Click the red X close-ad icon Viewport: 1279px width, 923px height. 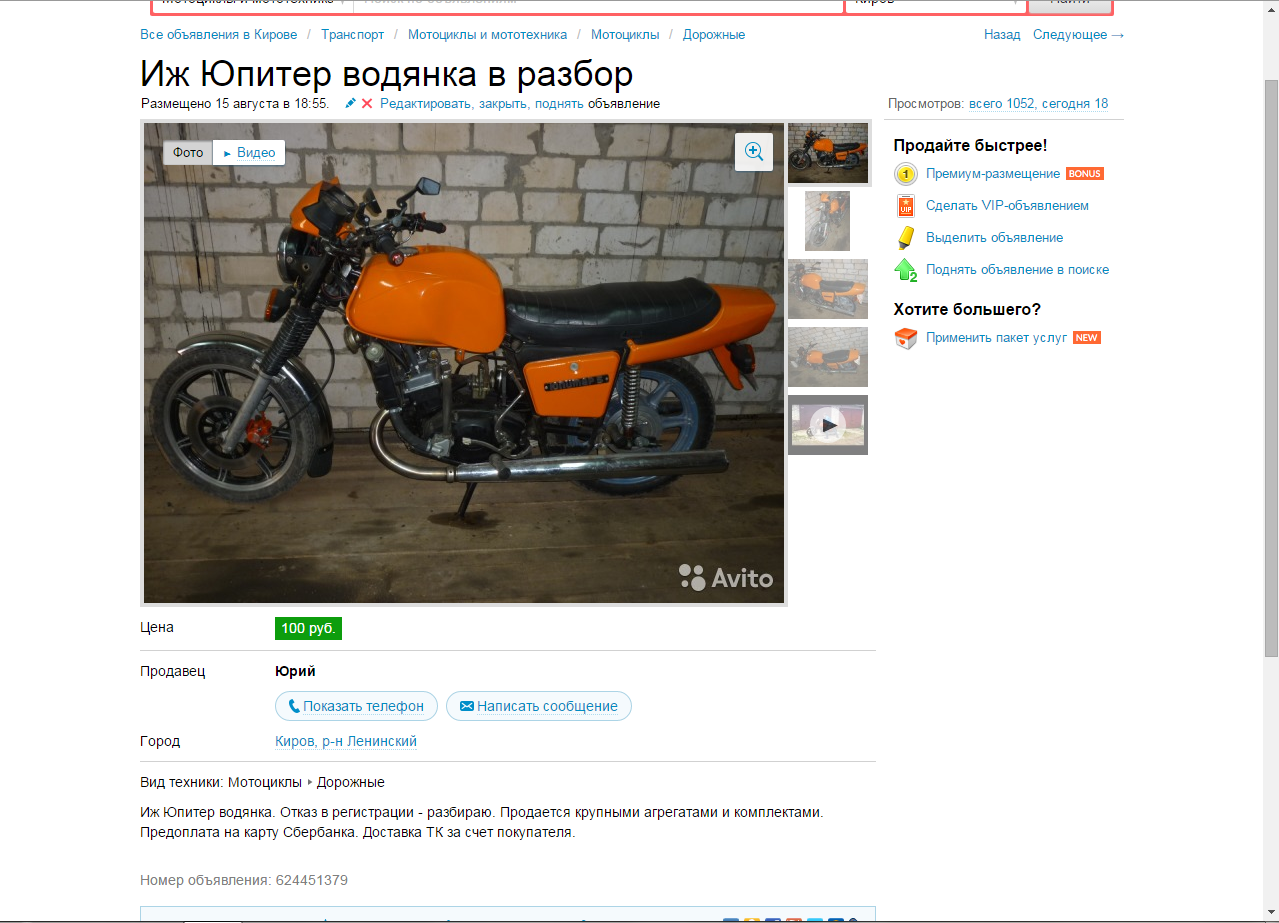coord(367,103)
